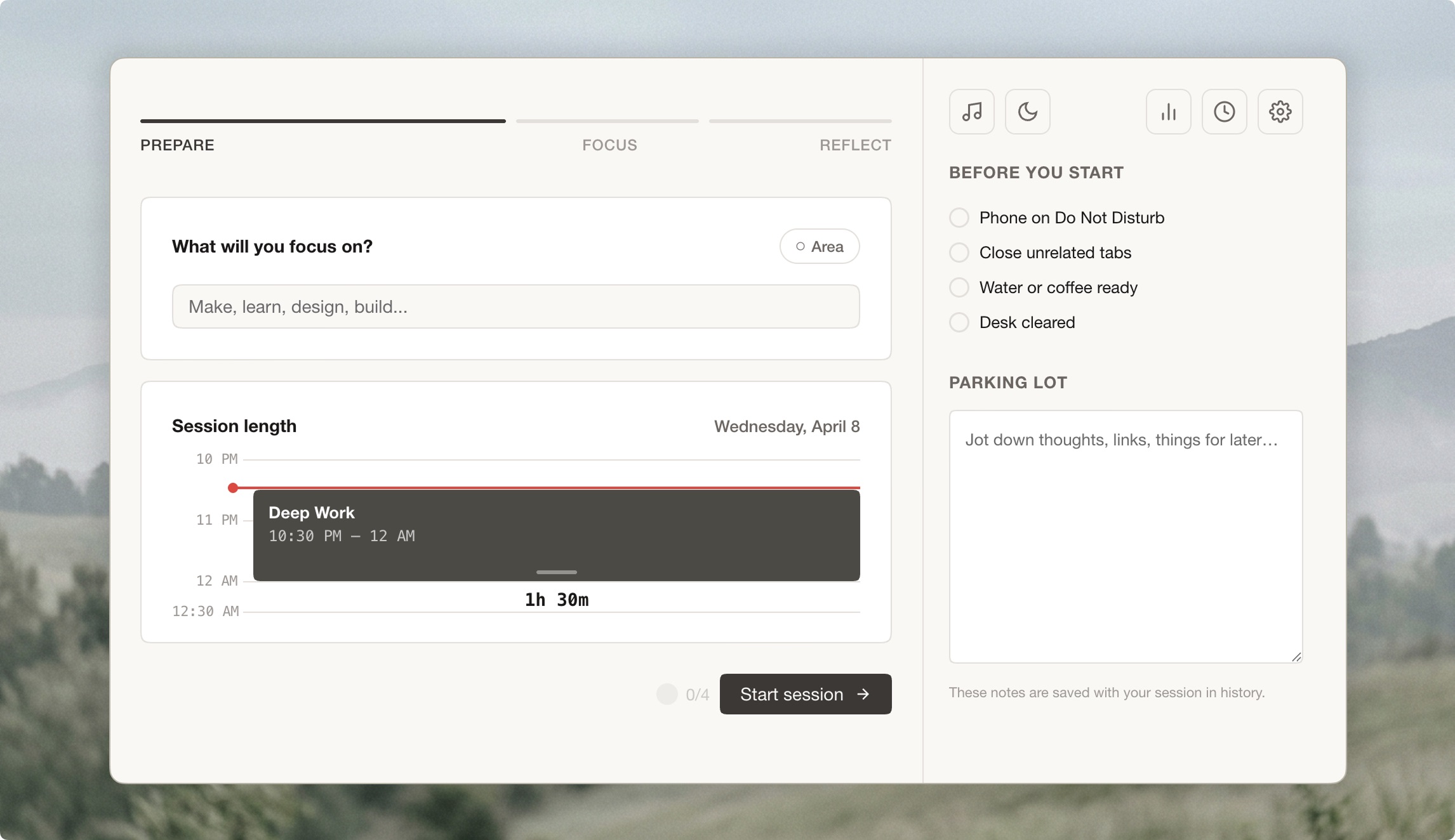Open session history via the clock icon
1455x840 pixels.
coord(1224,112)
